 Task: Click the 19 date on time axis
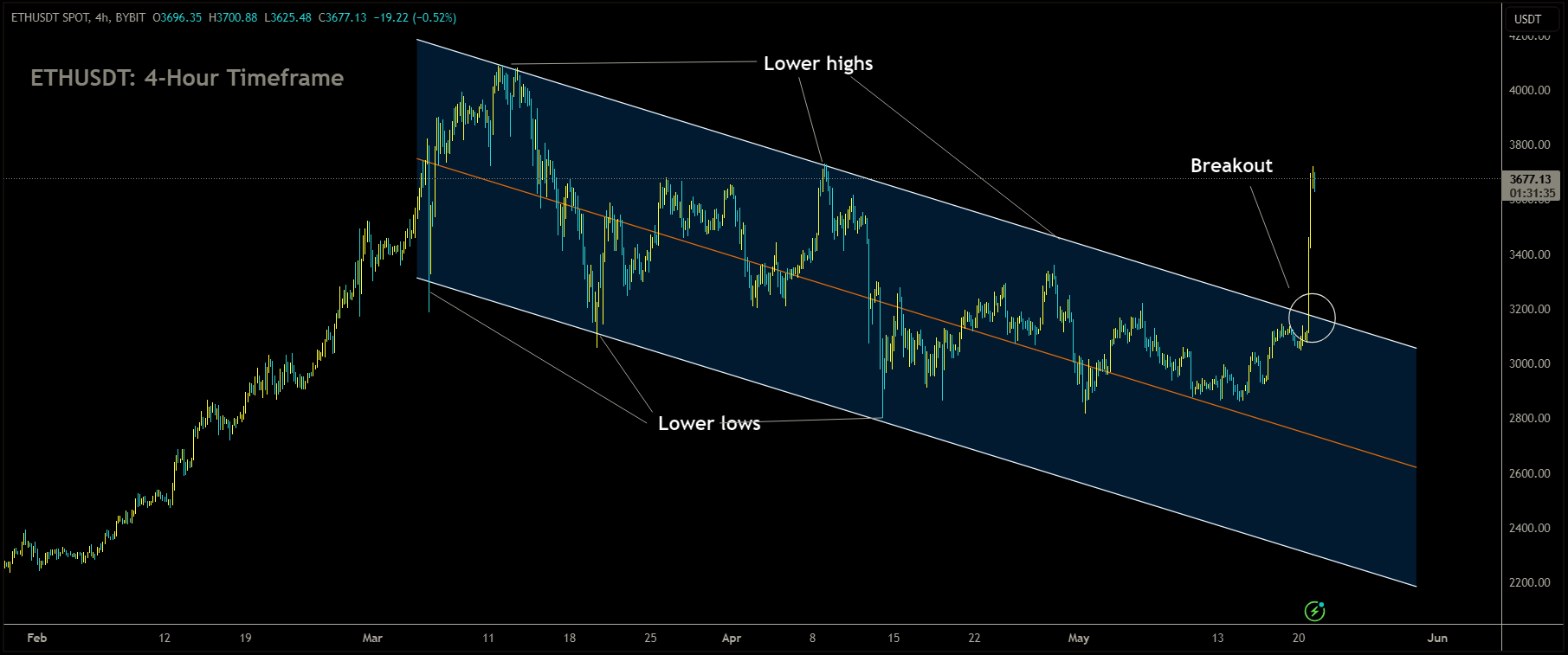(x=246, y=638)
